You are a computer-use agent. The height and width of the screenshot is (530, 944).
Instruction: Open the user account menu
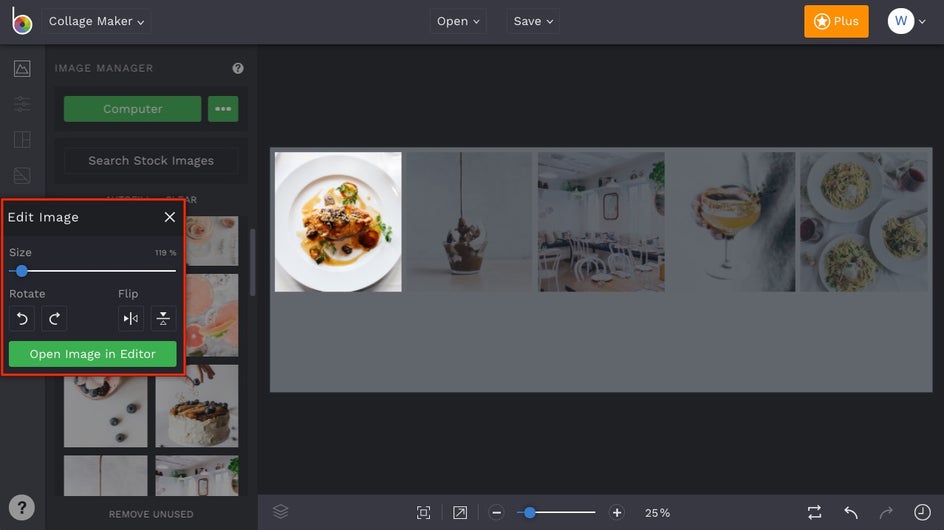[907, 21]
